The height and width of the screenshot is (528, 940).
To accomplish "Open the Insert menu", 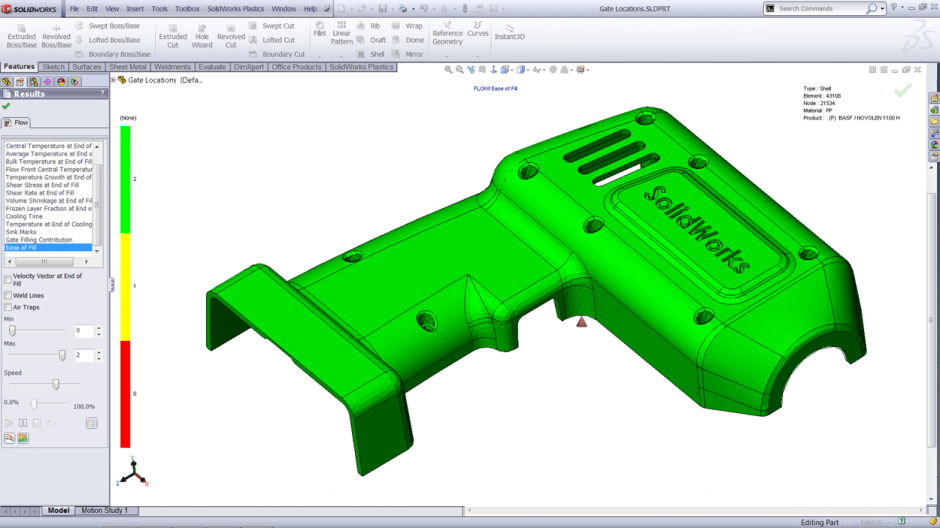I will pyautogui.click(x=135, y=8).
